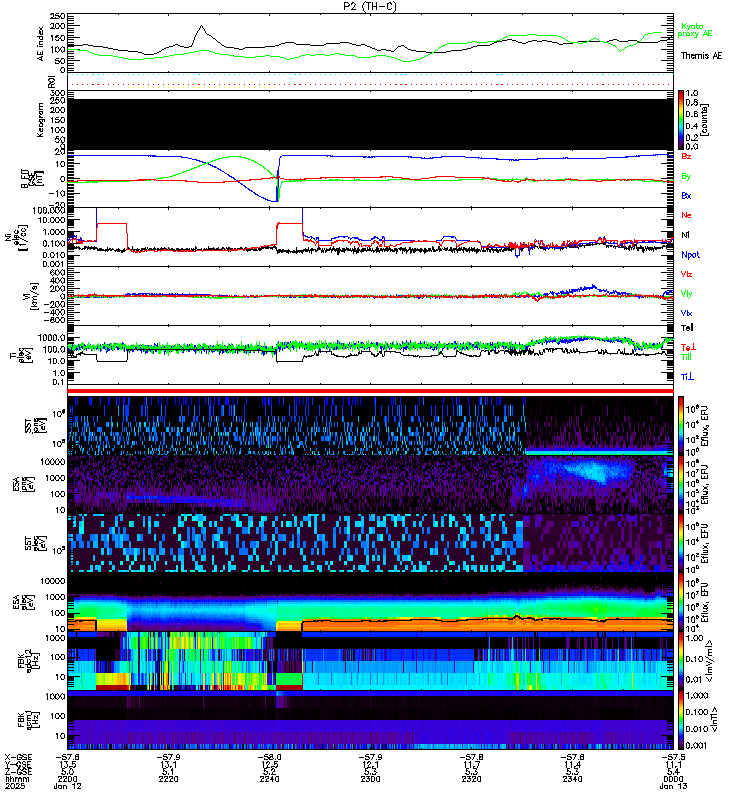Click the blue Bx legend label
The image size is (750, 800).
686,195
